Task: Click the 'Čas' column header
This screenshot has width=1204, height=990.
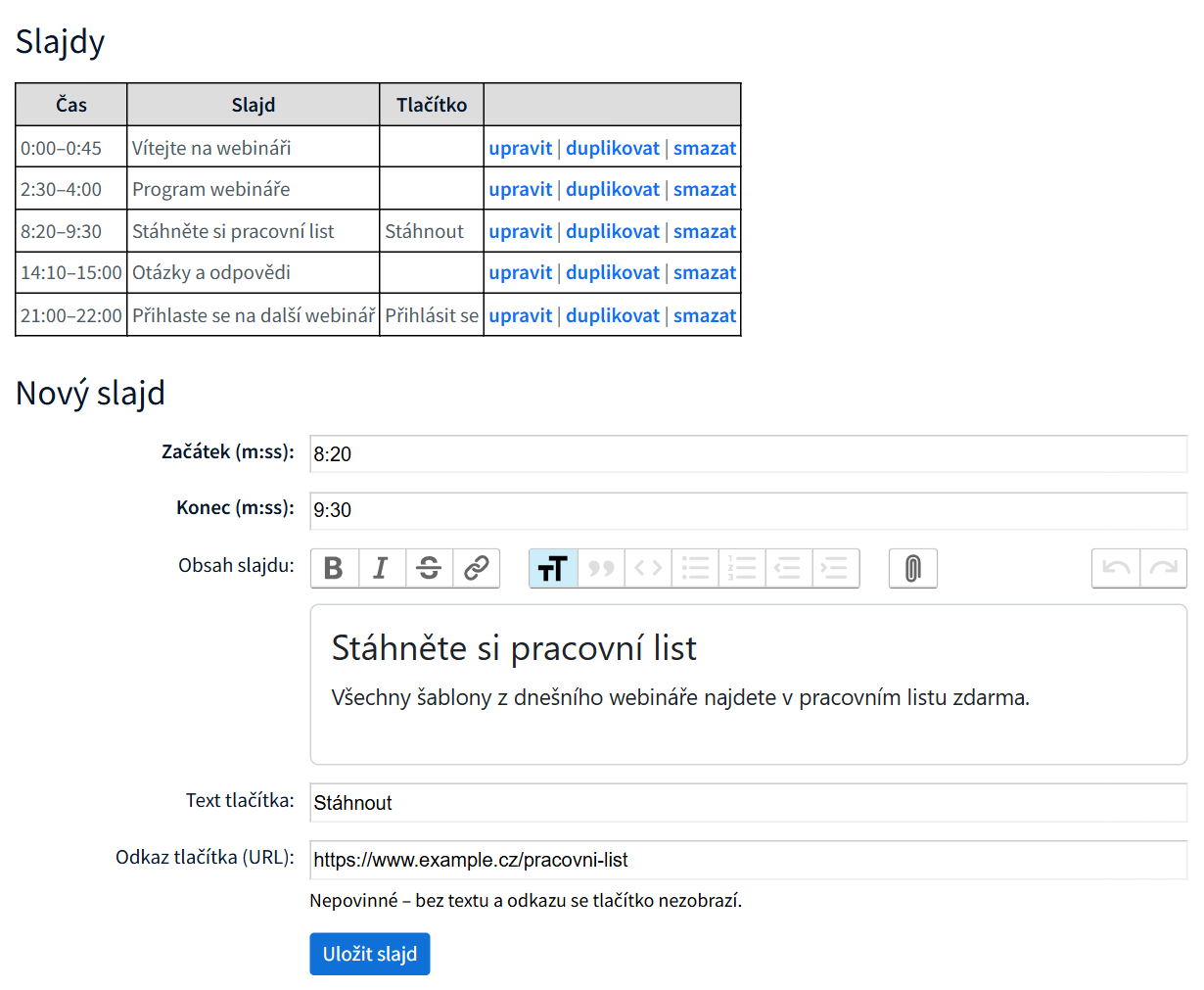Action: point(71,105)
